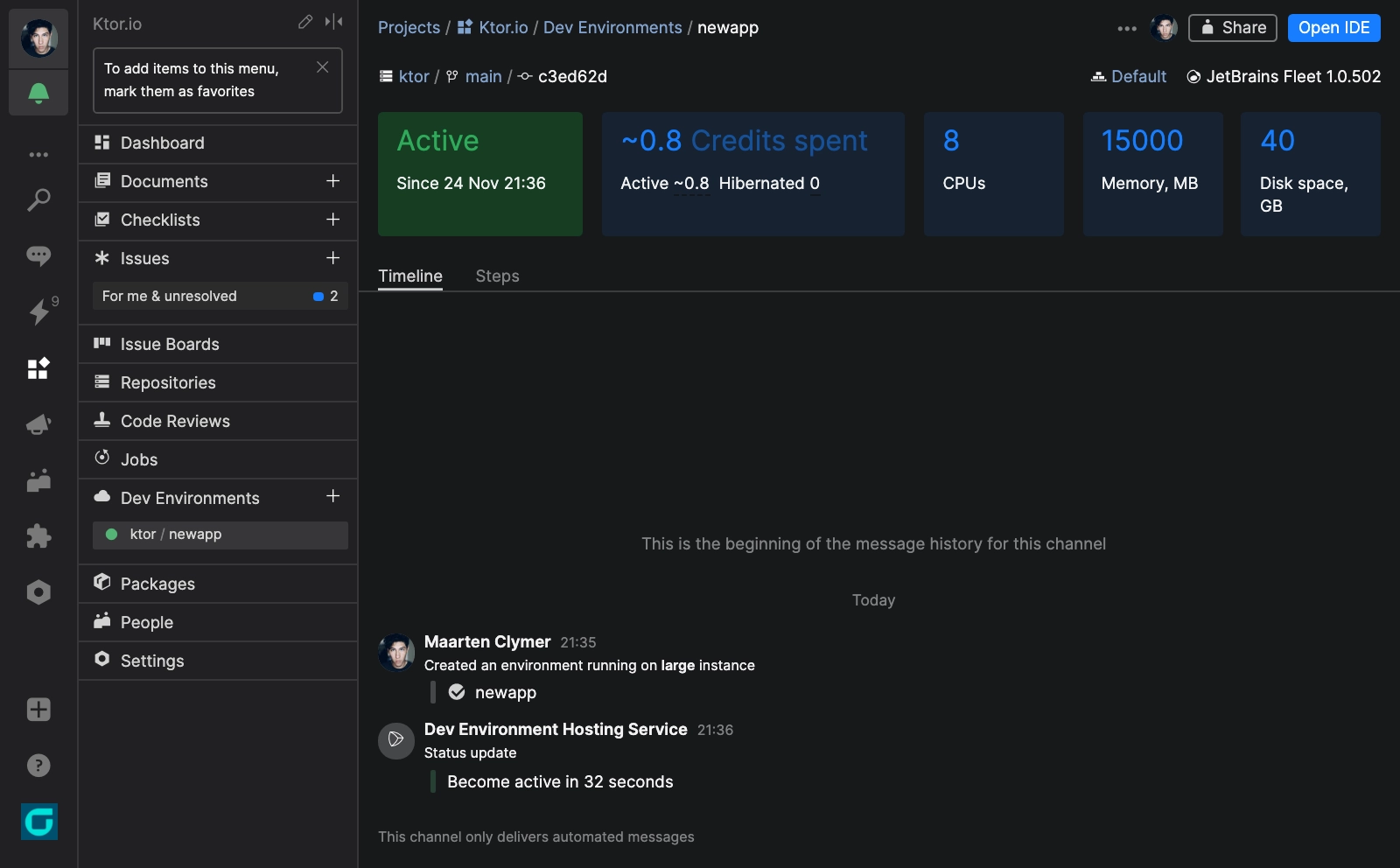The height and width of the screenshot is (868, 1400).
Task: Open People in the sidebar
Action: click(218, 622)
